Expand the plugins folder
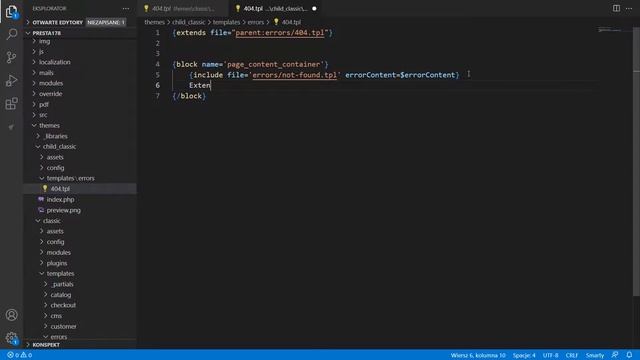640x360 pixels. pos(57,263)
